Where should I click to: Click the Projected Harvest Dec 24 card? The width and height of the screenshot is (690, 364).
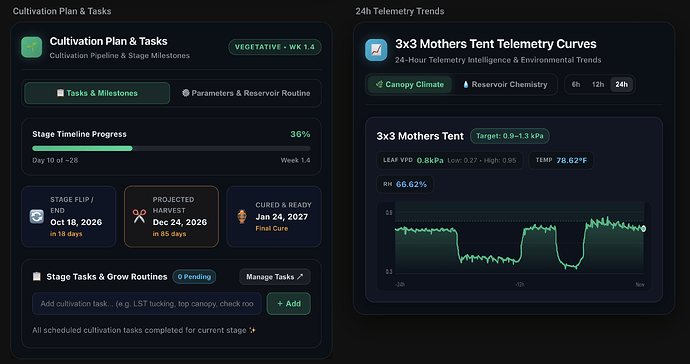click(171, 216)
